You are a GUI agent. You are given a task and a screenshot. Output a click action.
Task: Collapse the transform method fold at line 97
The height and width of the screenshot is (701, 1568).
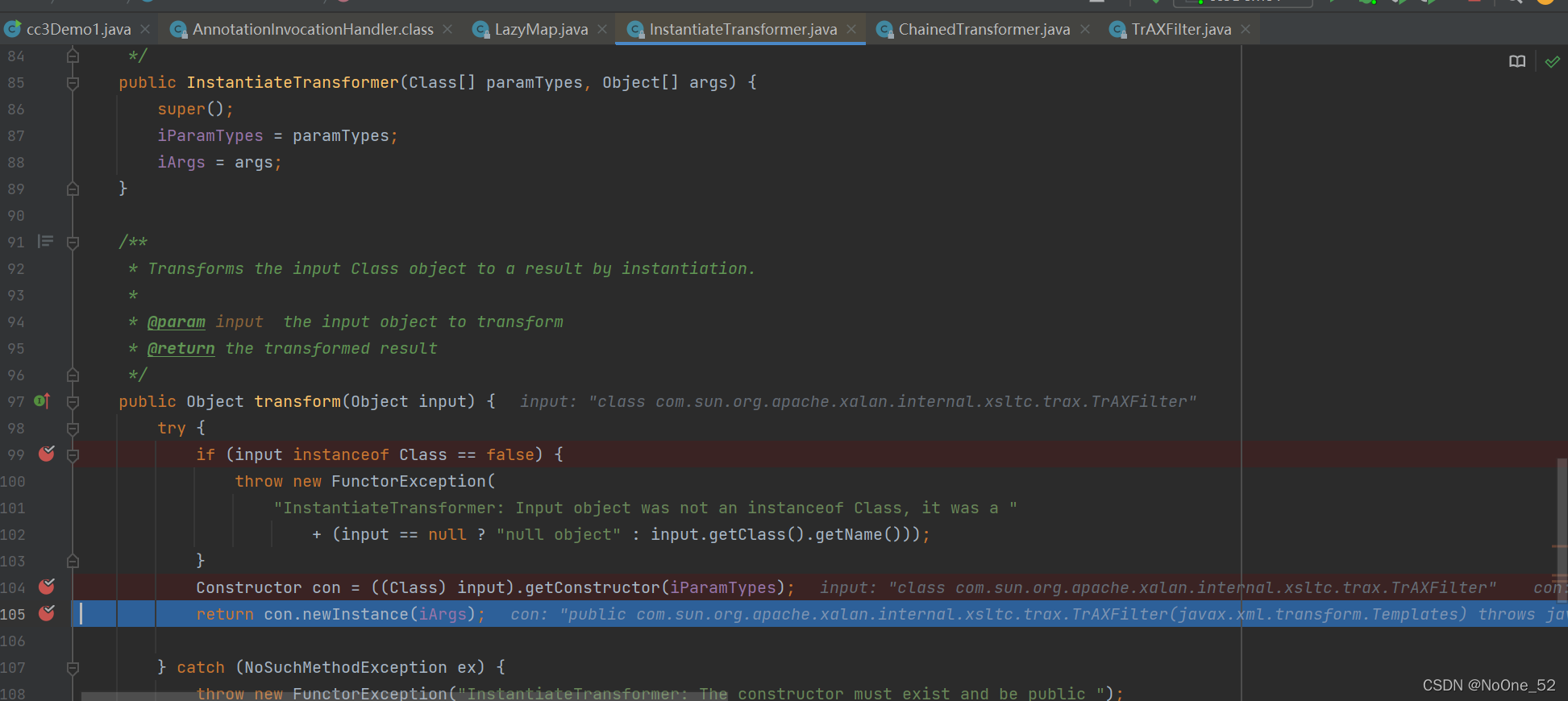(x=73, y=401)
